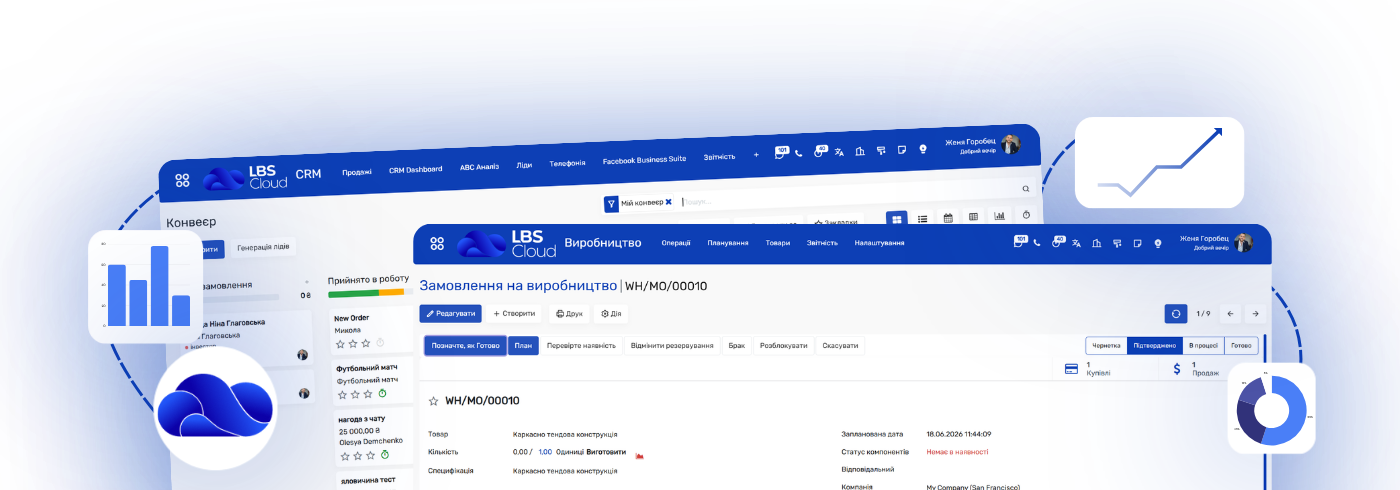Click the Скасувати button
1400x490 pixels.
point(840,346)
